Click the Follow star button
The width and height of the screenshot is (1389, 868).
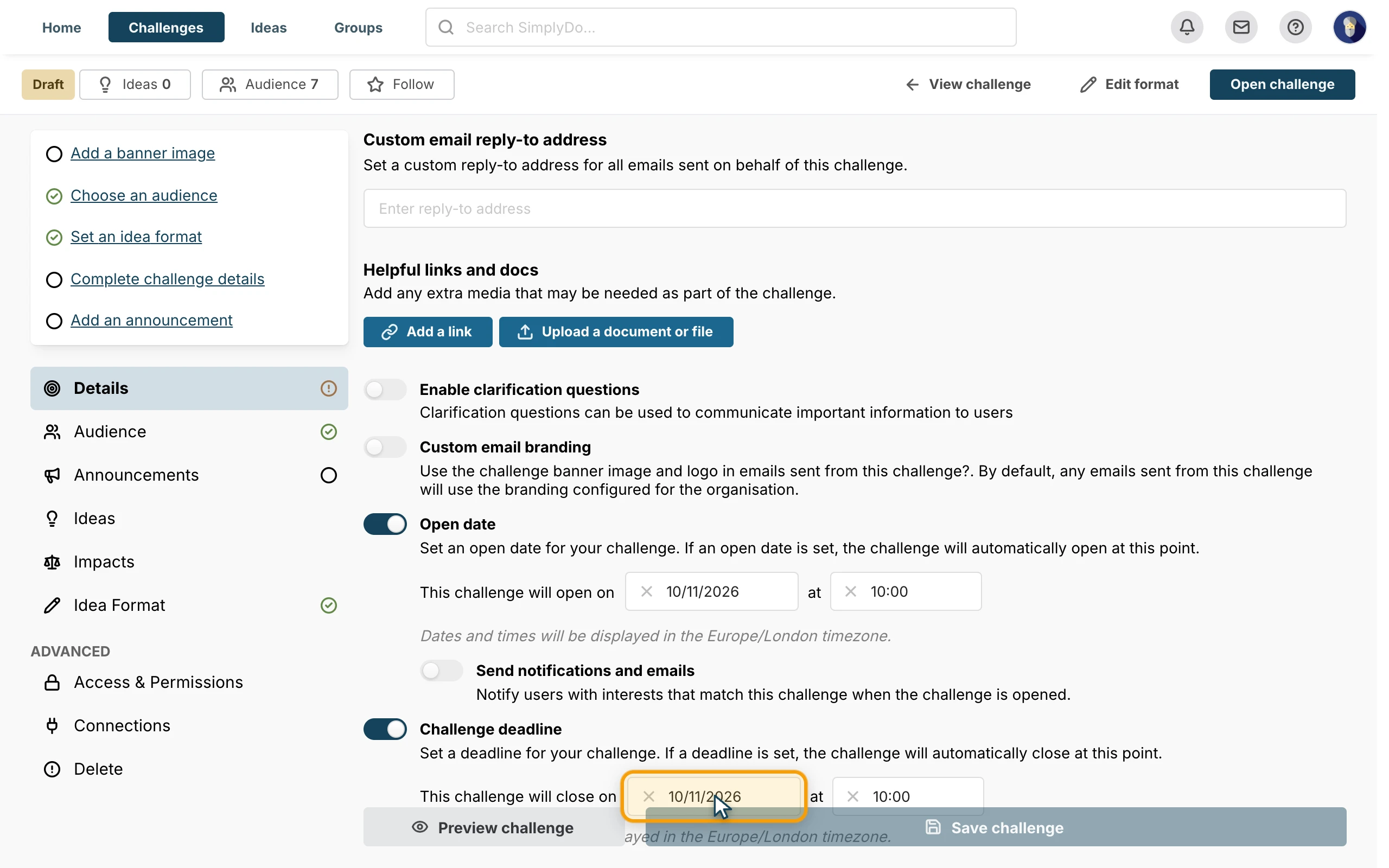point(402,85)
